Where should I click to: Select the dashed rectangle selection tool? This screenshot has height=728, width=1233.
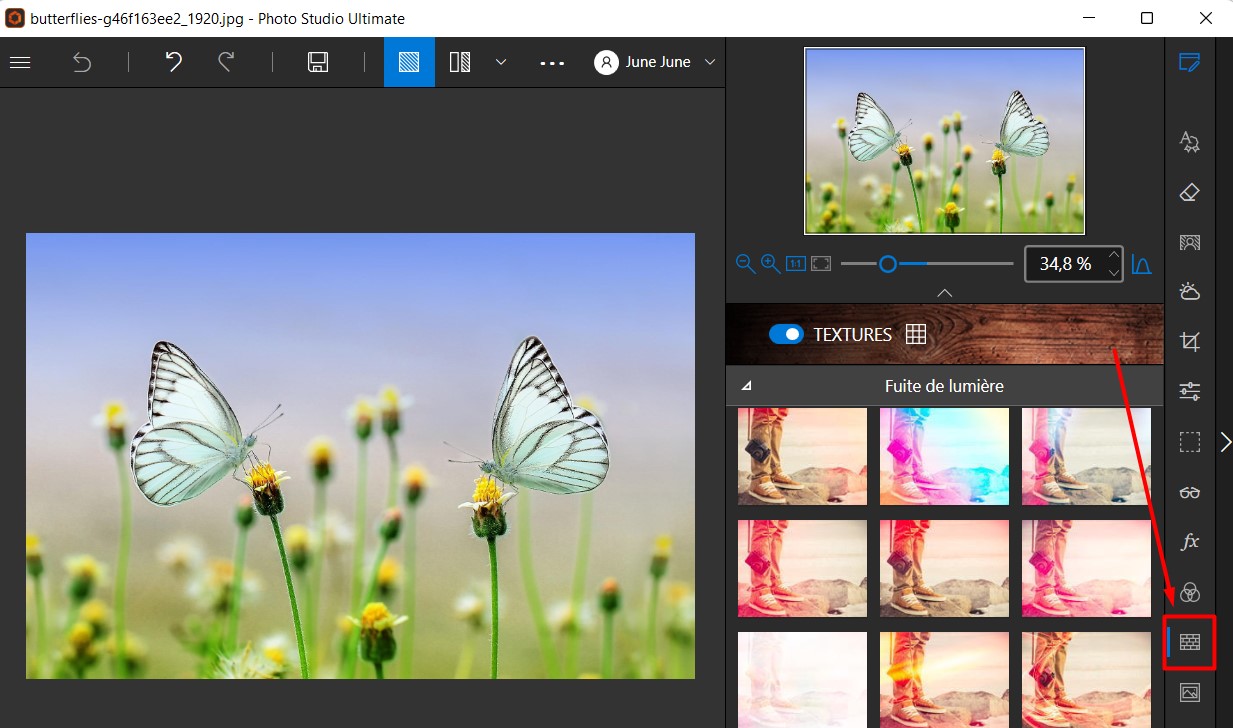[1190, 442]
